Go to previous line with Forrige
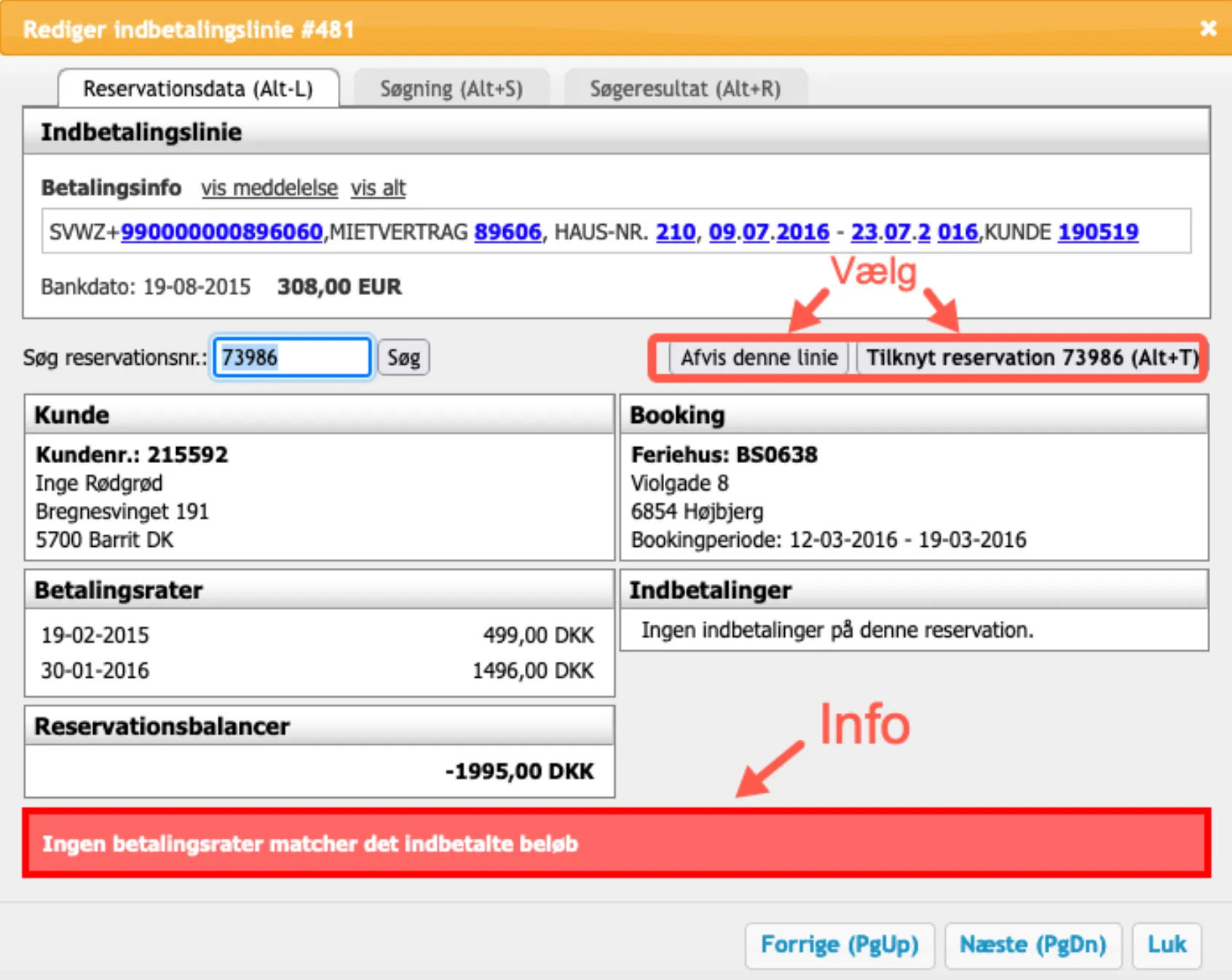Screen dimensions: 1232x980 839,945
